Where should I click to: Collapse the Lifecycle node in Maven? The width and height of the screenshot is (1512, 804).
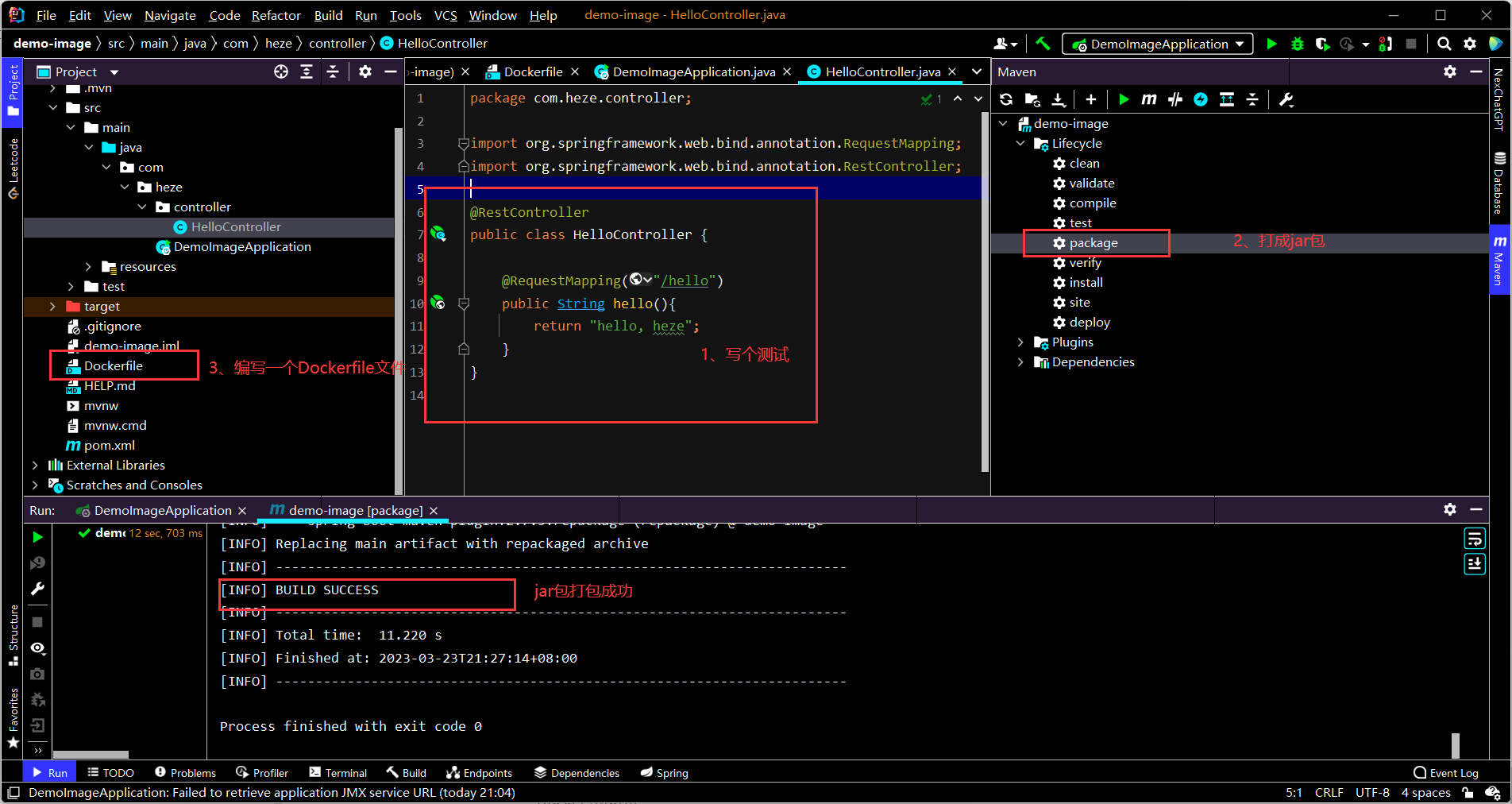[x=1021, y=143]
